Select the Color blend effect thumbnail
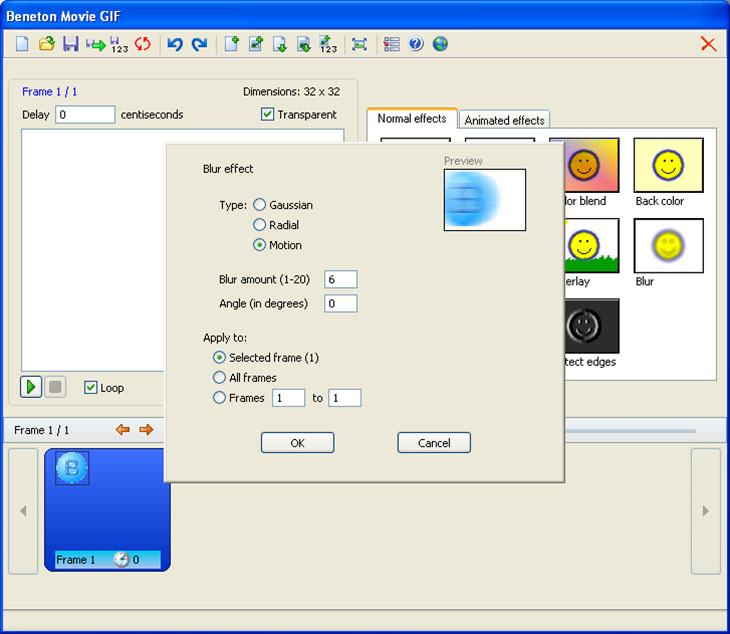Screen dimensions: 730x634 coord(592,165)
